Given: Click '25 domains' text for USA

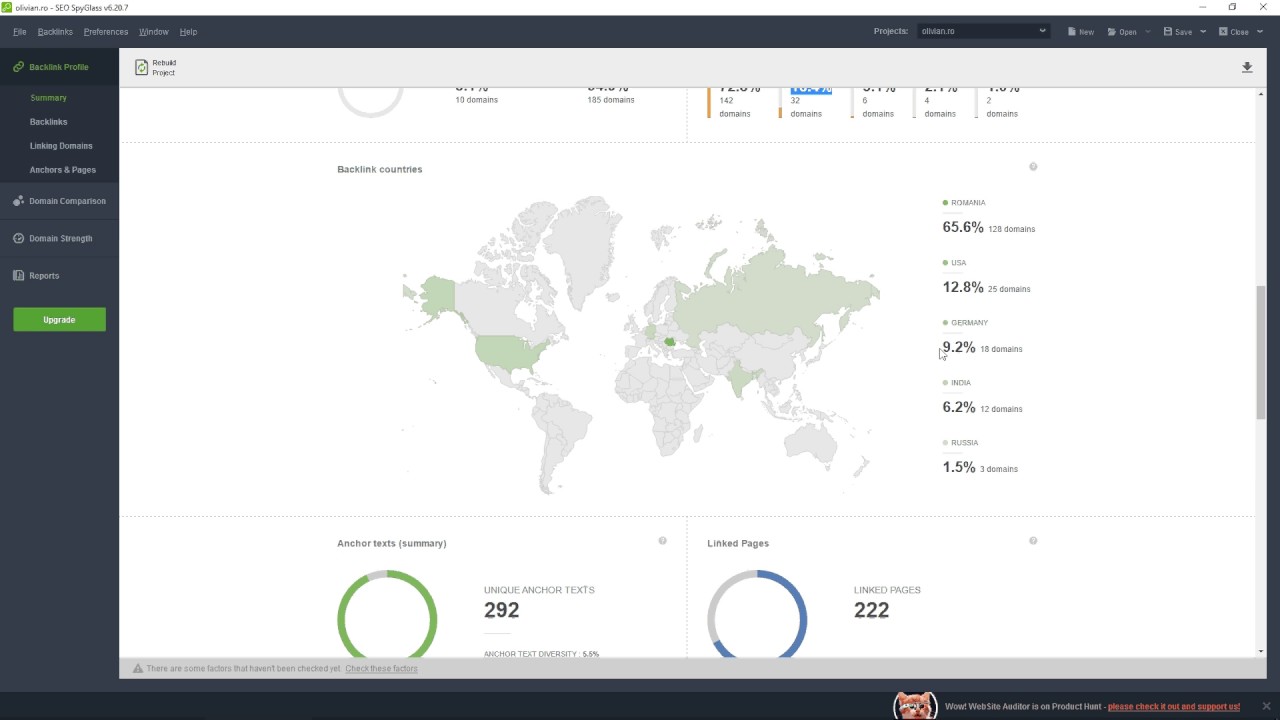Looking at the screenshot, I should click(x=1009, y=289).
